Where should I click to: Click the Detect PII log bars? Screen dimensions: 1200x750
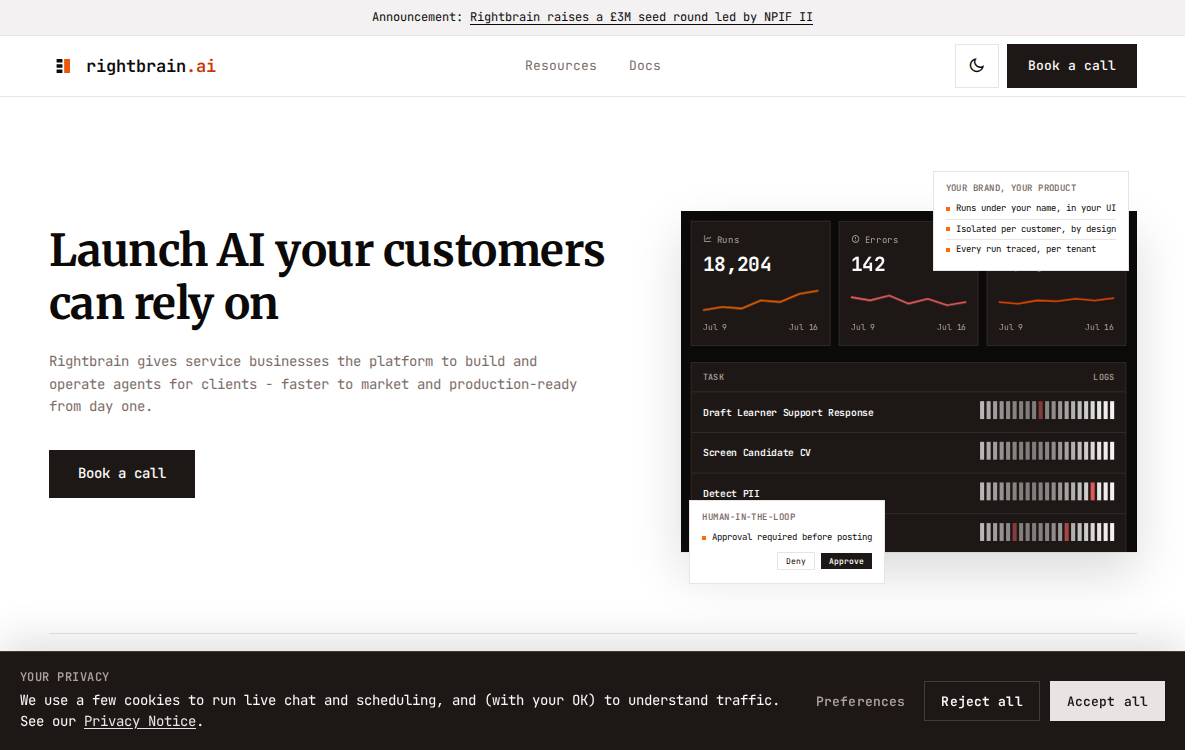pyautogui.click(x=1047, y=491)
